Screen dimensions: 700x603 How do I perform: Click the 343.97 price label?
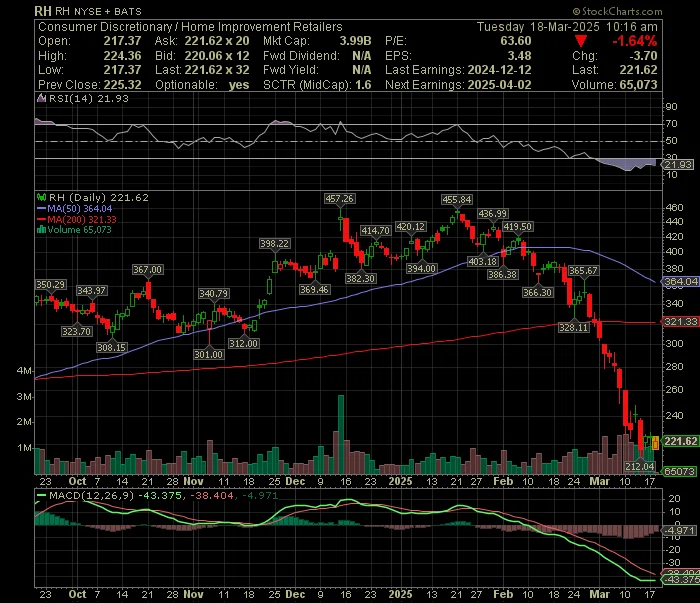92,291
